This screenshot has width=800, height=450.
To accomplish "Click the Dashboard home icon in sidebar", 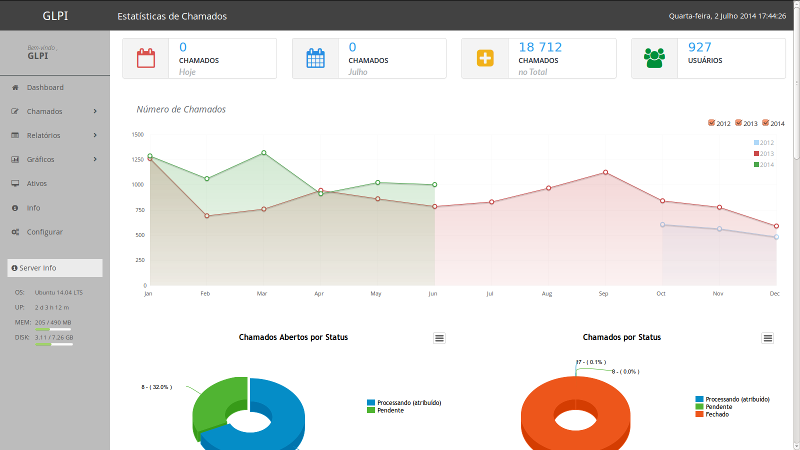I will (15, 88).
